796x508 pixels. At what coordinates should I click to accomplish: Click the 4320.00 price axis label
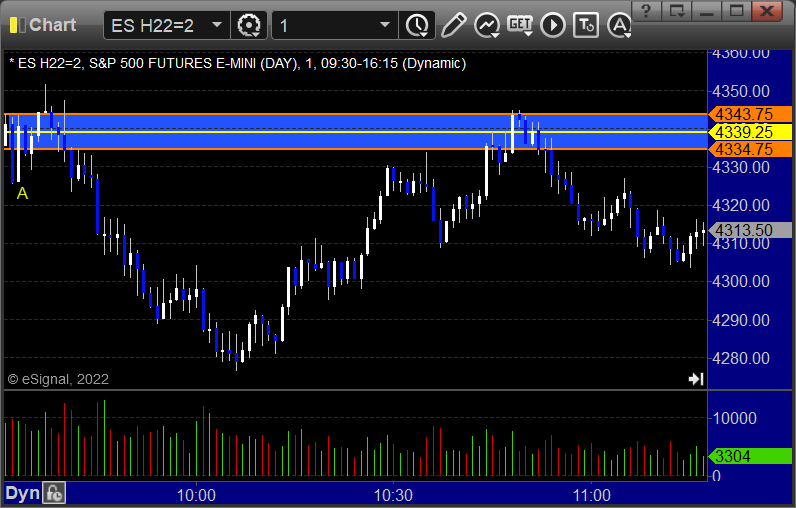click(x=741, y=205)
